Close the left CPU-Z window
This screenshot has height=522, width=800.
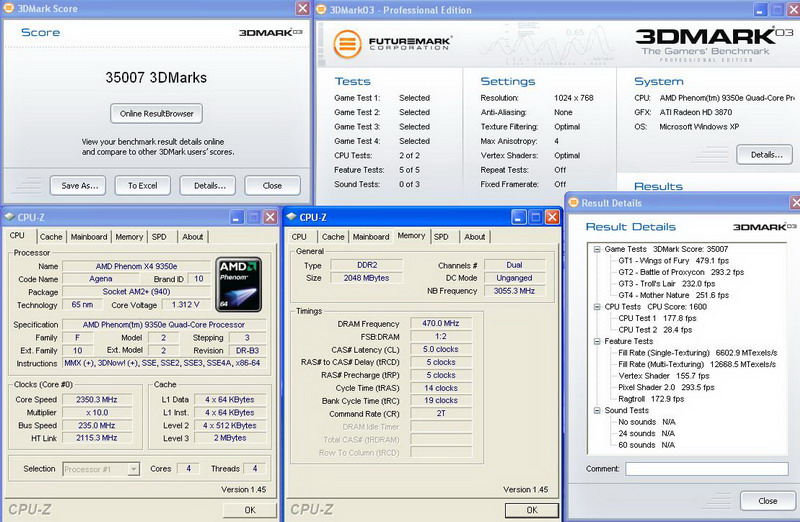pyautogui.click(x=270, y=217)
